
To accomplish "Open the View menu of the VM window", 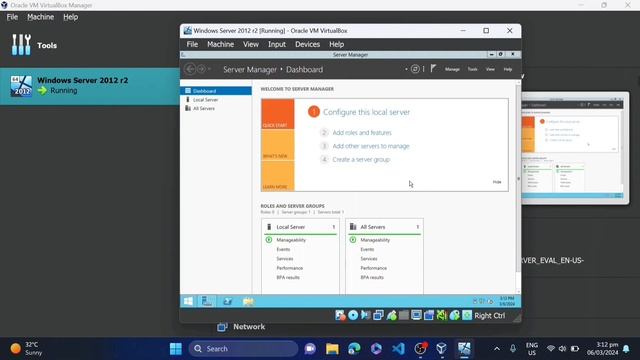I will click(251, 44).
